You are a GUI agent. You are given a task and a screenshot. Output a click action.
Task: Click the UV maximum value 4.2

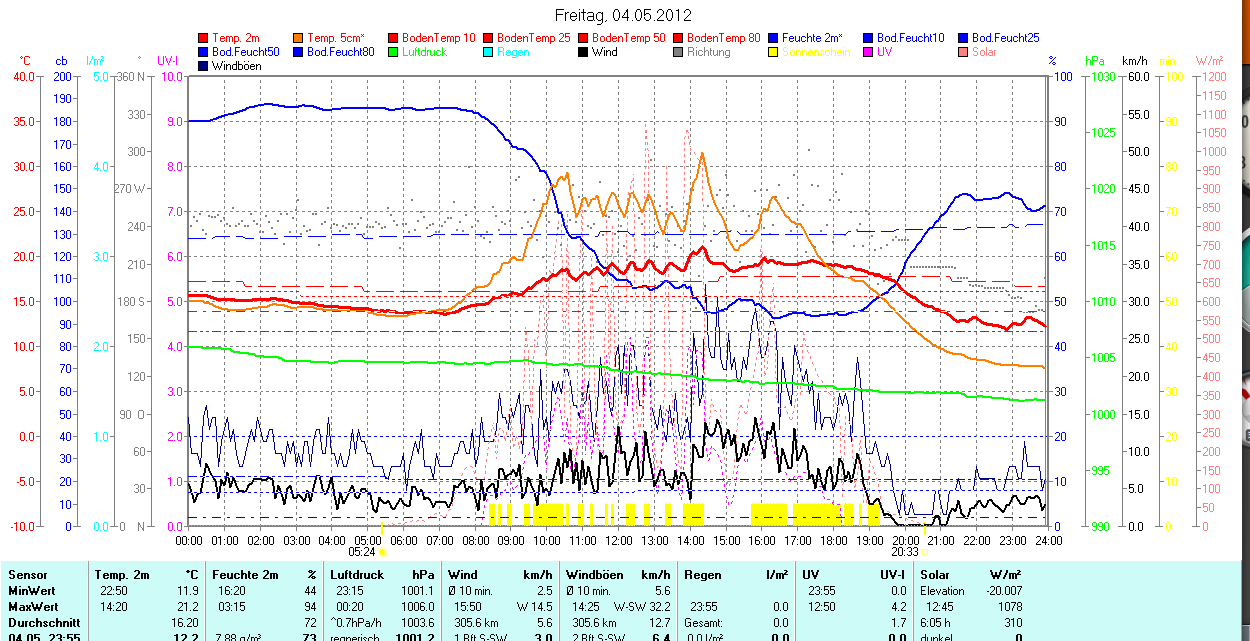(x=898, y=607)
